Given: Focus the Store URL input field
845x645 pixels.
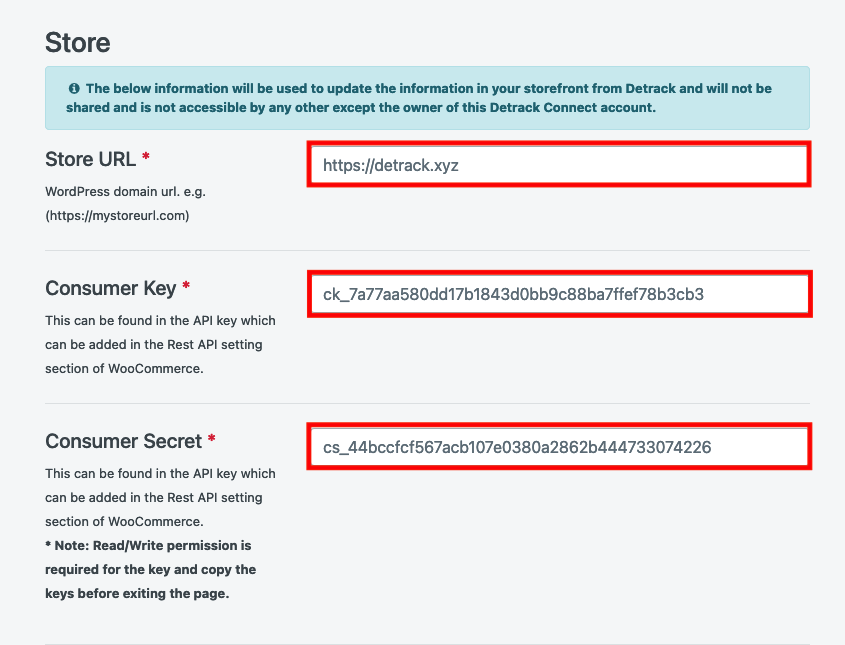Looking at the screenshot, I should [x=559, y=165].
